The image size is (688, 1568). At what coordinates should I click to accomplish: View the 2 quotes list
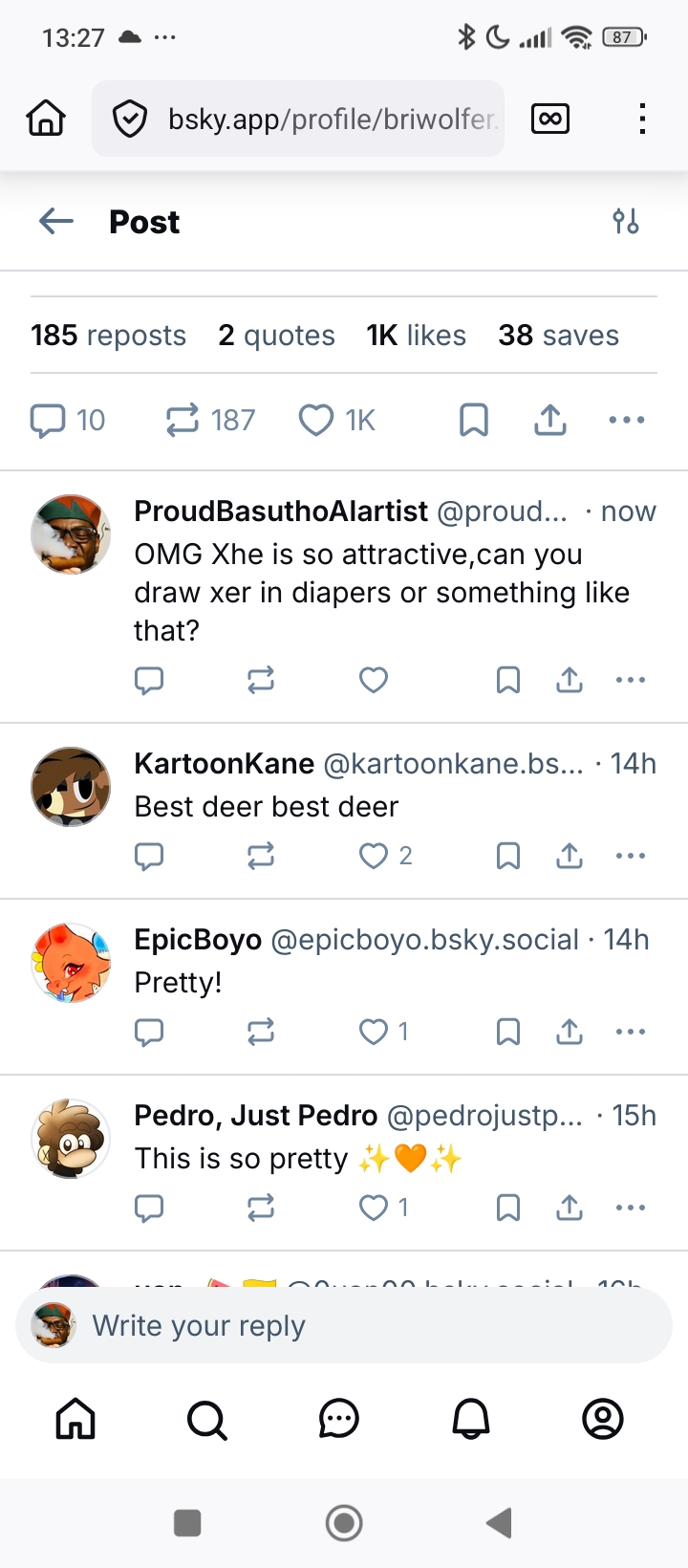click(276, 336)
